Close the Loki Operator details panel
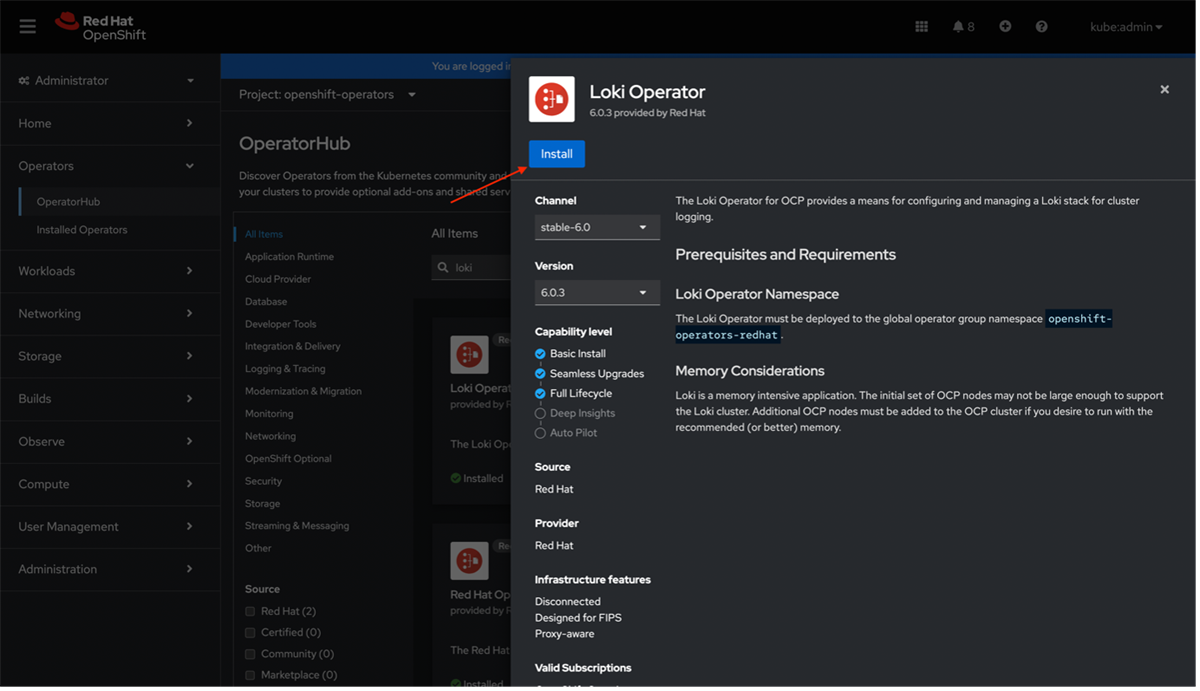 pyautogui.click(x=1164, y=89)
